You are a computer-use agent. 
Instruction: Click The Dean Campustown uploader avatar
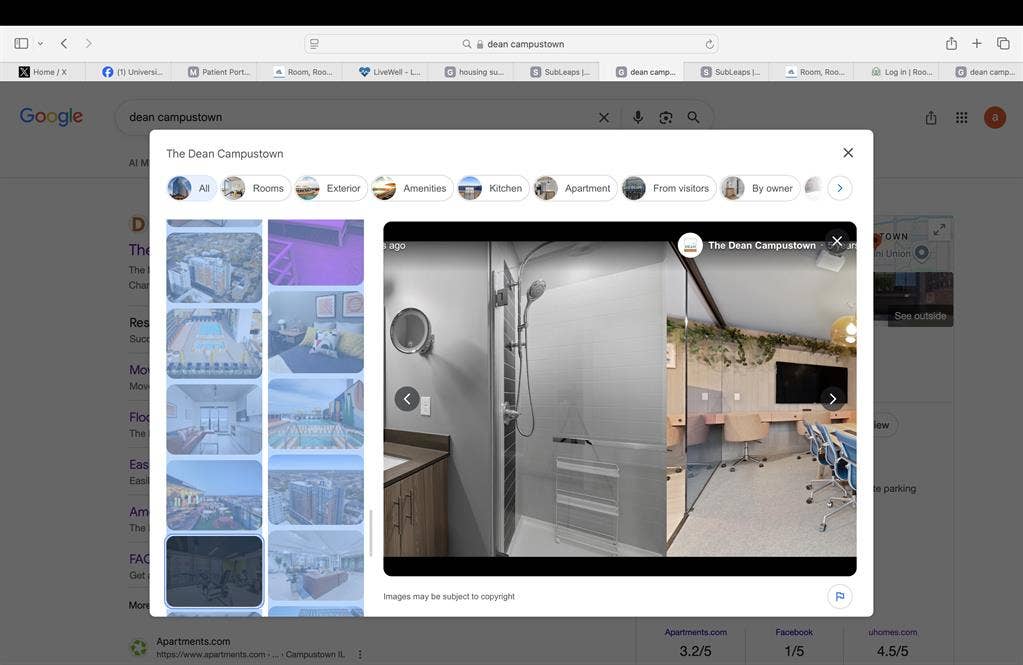point(690,245)
